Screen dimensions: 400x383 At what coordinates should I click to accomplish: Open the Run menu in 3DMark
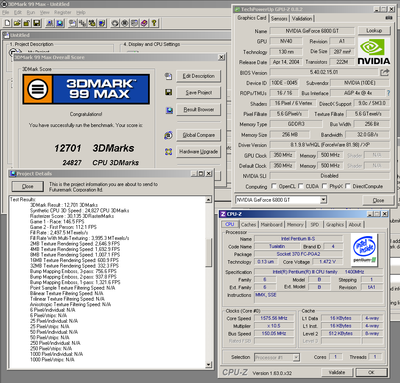click(x=31, y=12)
